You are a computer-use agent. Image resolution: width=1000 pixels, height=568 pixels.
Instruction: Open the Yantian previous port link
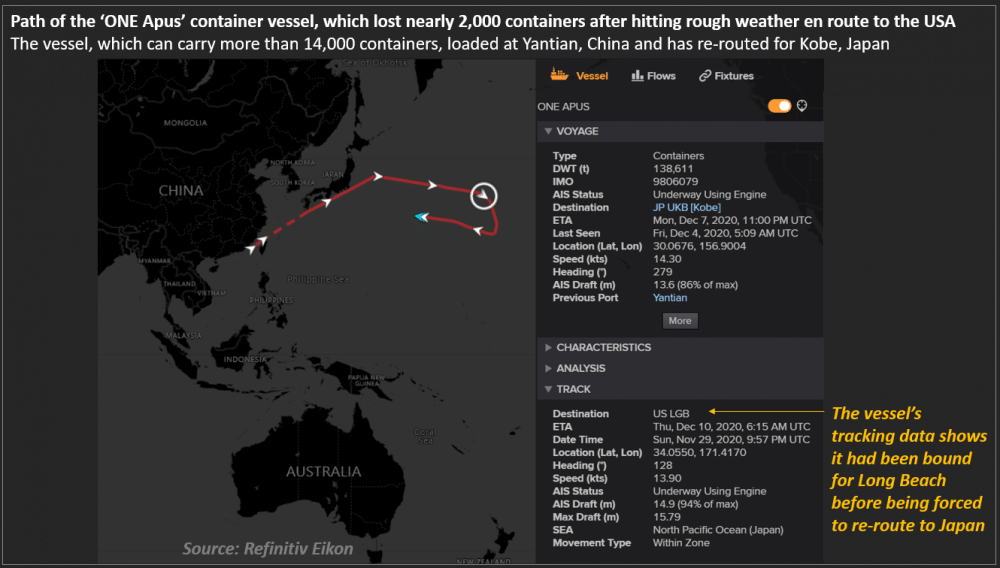669,297
